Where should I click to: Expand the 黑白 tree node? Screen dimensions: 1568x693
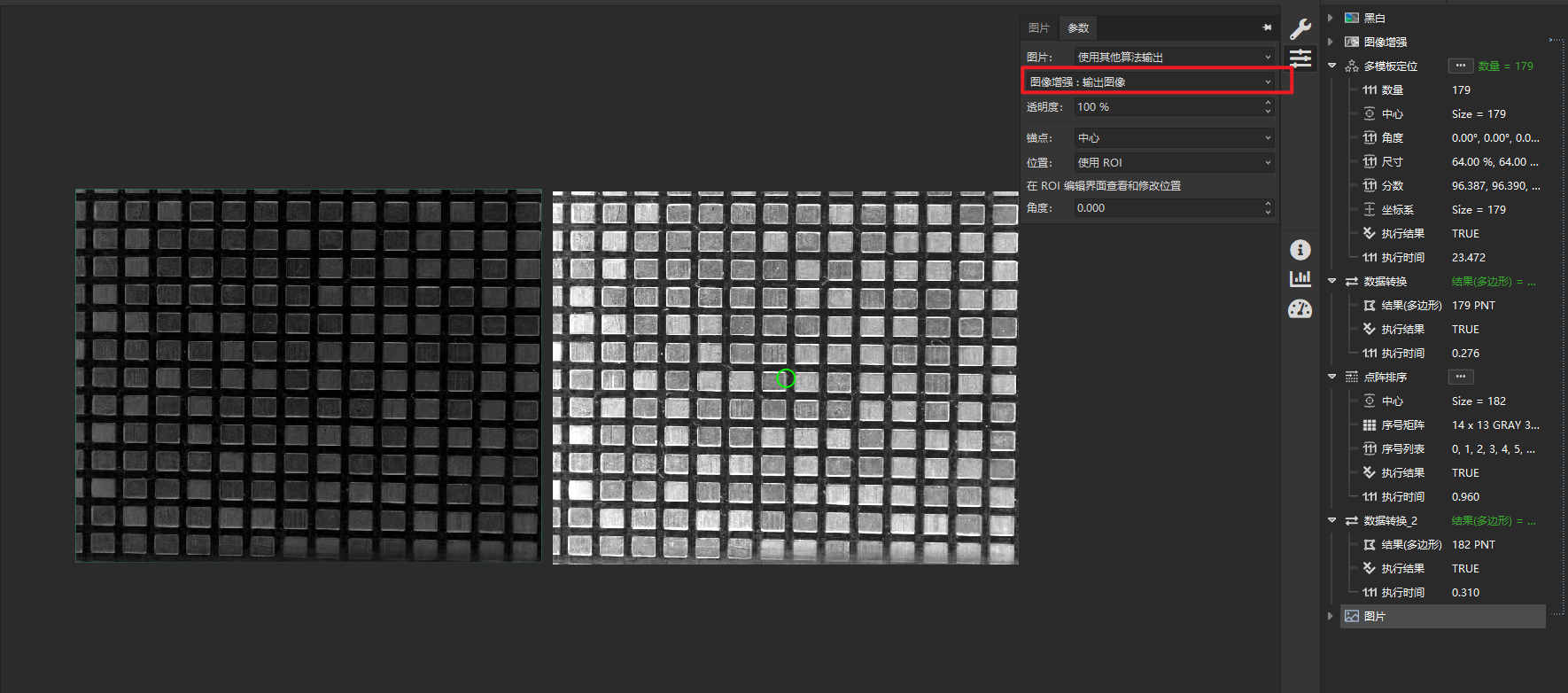pos(1331,18)
